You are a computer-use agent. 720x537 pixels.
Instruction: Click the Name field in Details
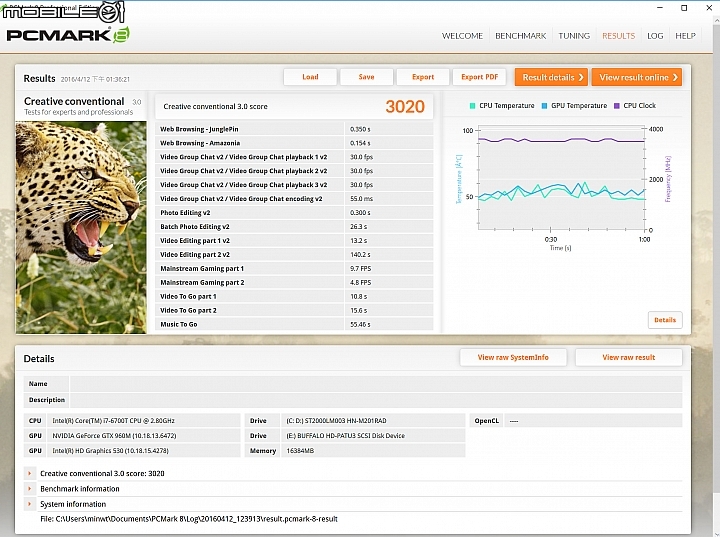[x=376, y=384]
